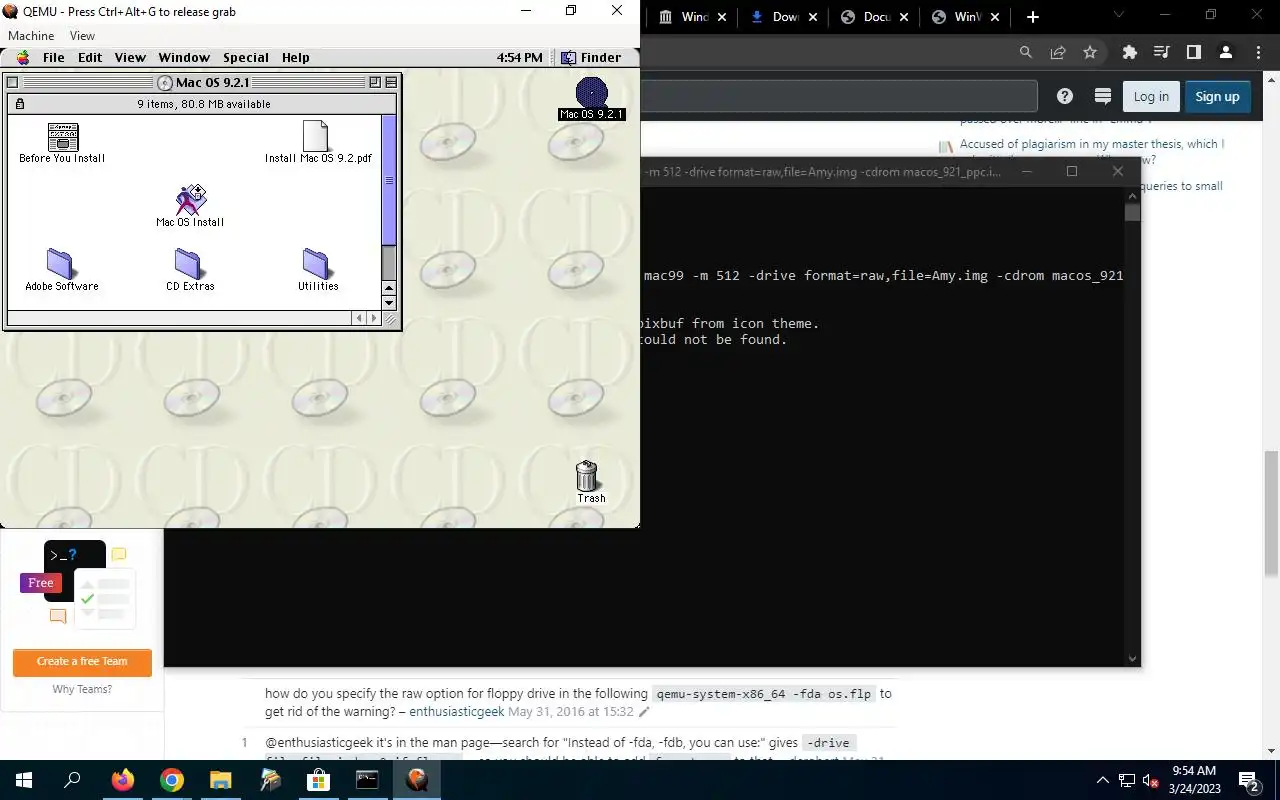
Task: Open Mac OS File menu
Action: coord(54,57)
